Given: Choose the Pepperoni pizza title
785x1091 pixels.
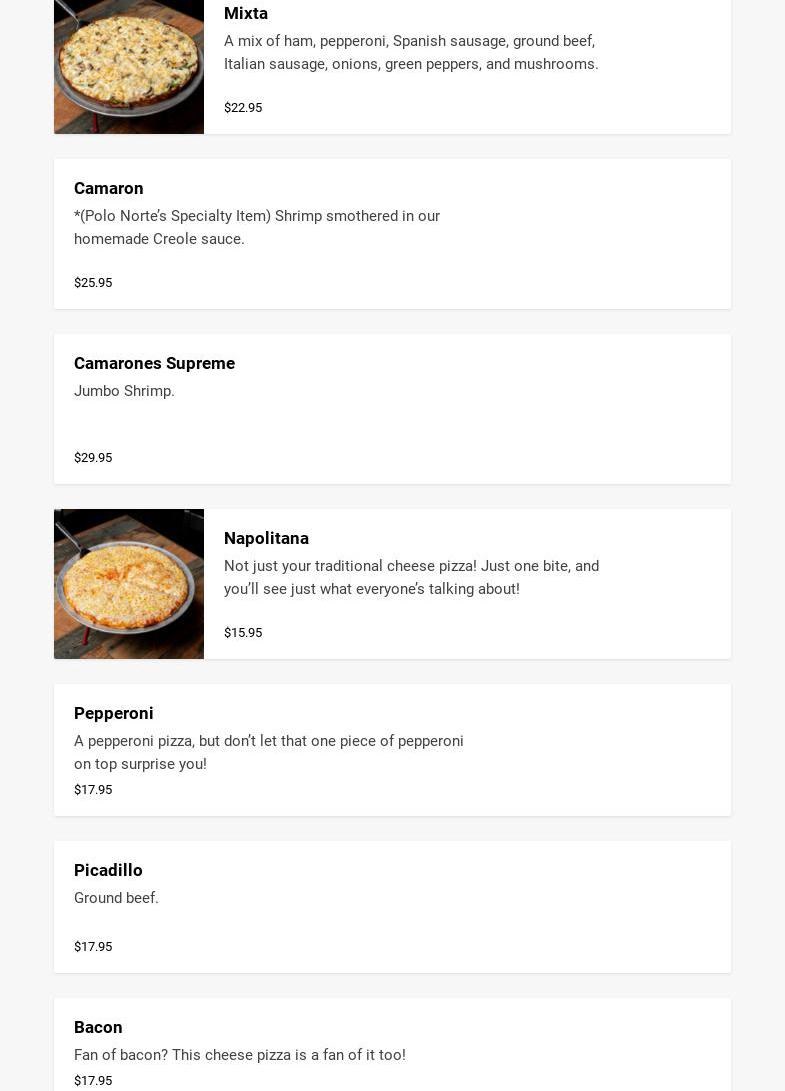Looking at the screenshot, I should pyautogui.click(x=114, y=713).
